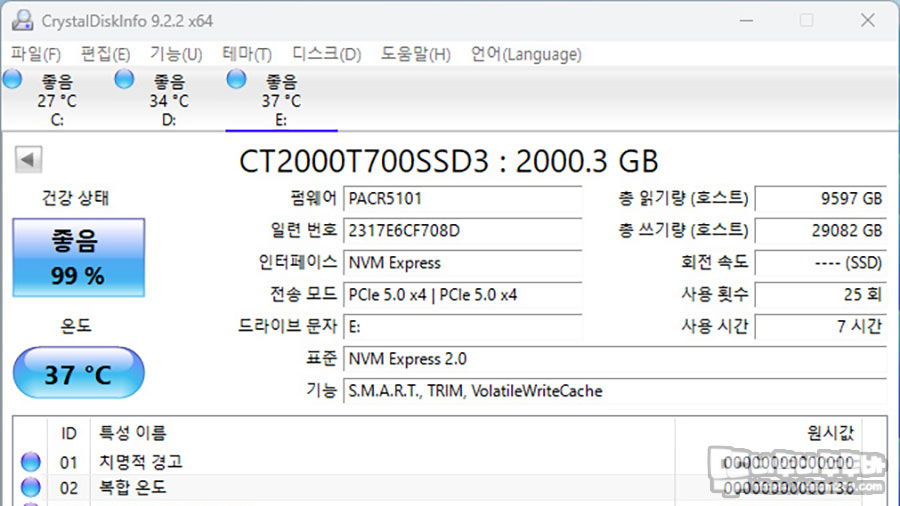This screenshot has width=900, height=506.
Task: Click the blue status orb for drive E:
Action: [x=236, y=79]
